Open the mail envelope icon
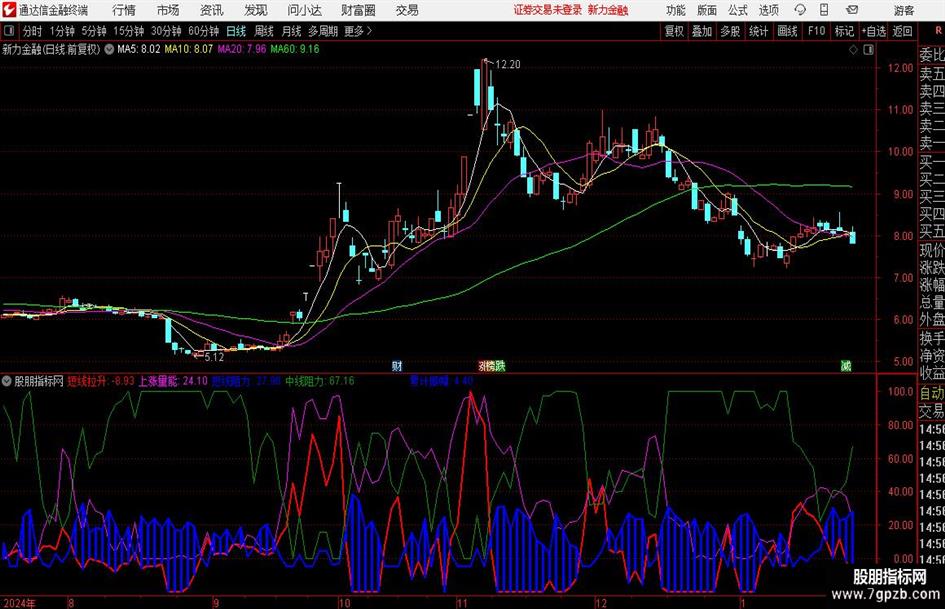 coord(852,10)
